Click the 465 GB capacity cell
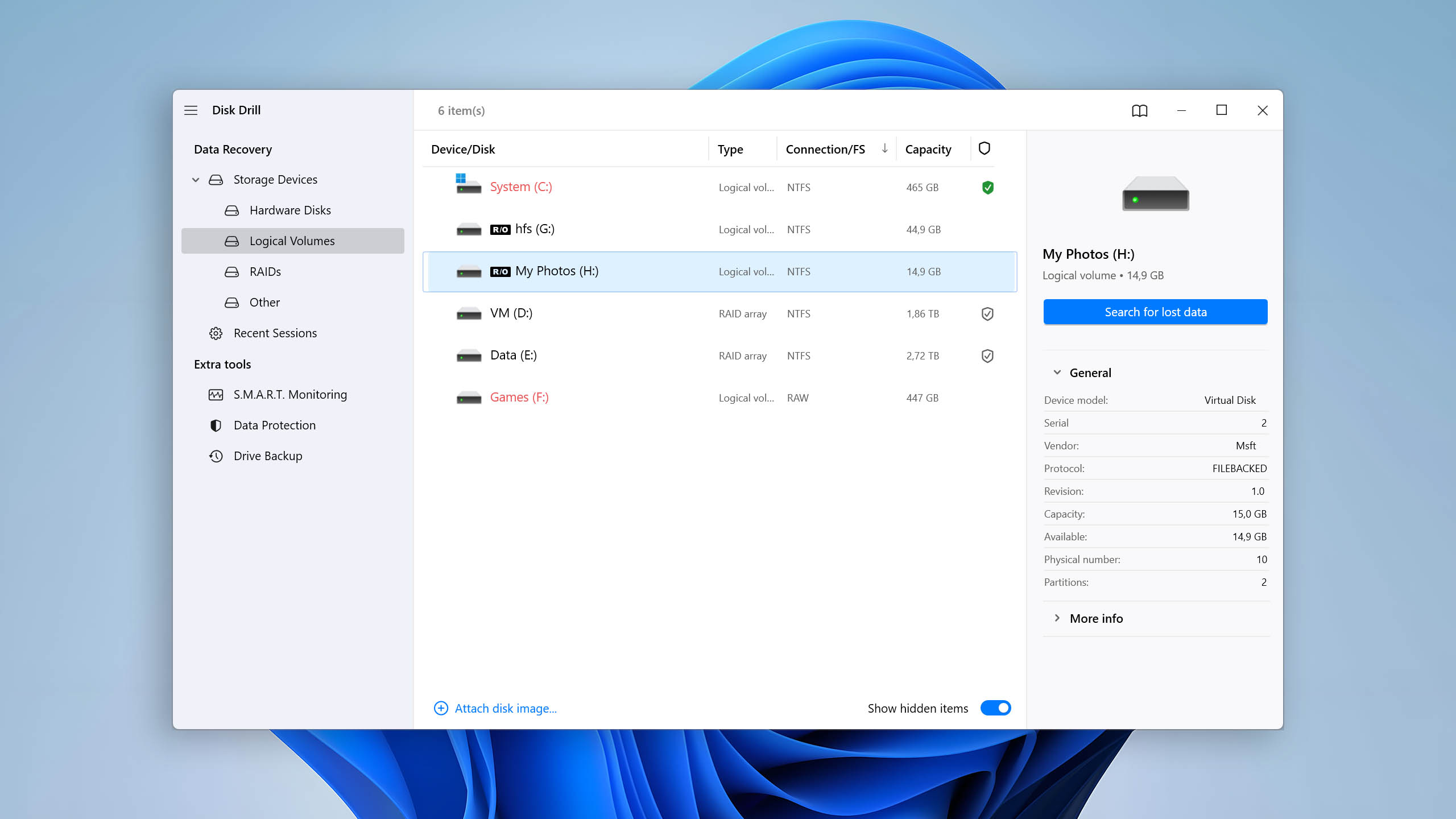The image size is (1456, 819). tap(922, 188)
